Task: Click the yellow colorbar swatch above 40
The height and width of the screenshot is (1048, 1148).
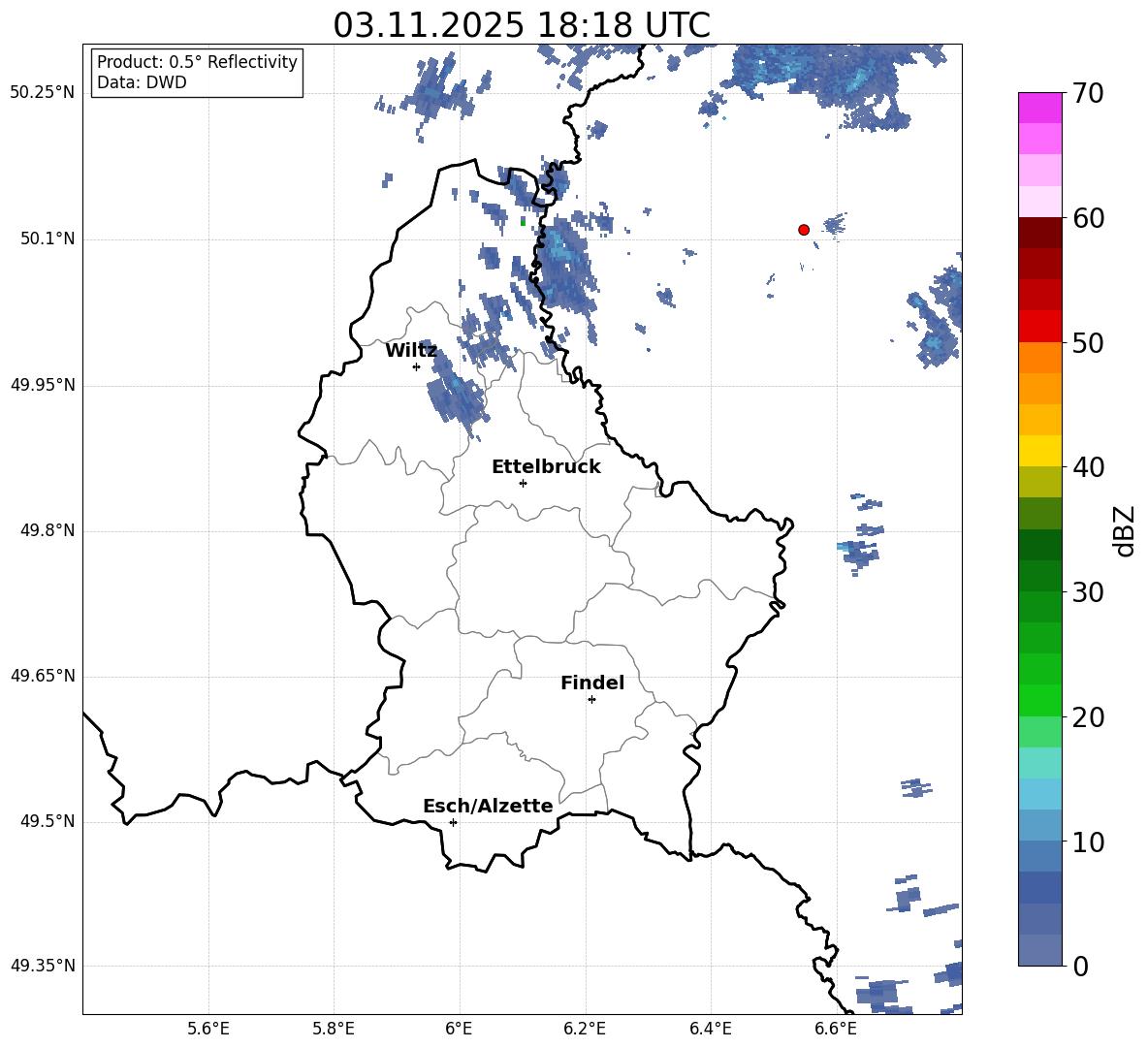Action: (x=1040, y=451)
